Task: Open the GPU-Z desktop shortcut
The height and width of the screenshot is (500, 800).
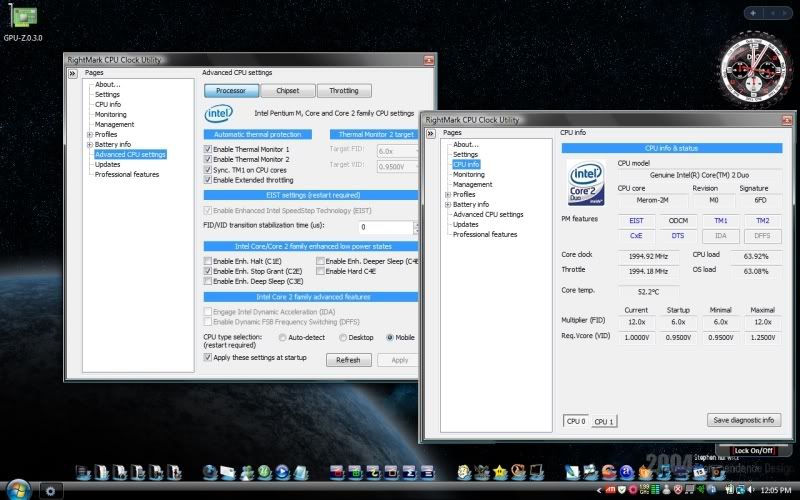Action: [x=22, y=23]
